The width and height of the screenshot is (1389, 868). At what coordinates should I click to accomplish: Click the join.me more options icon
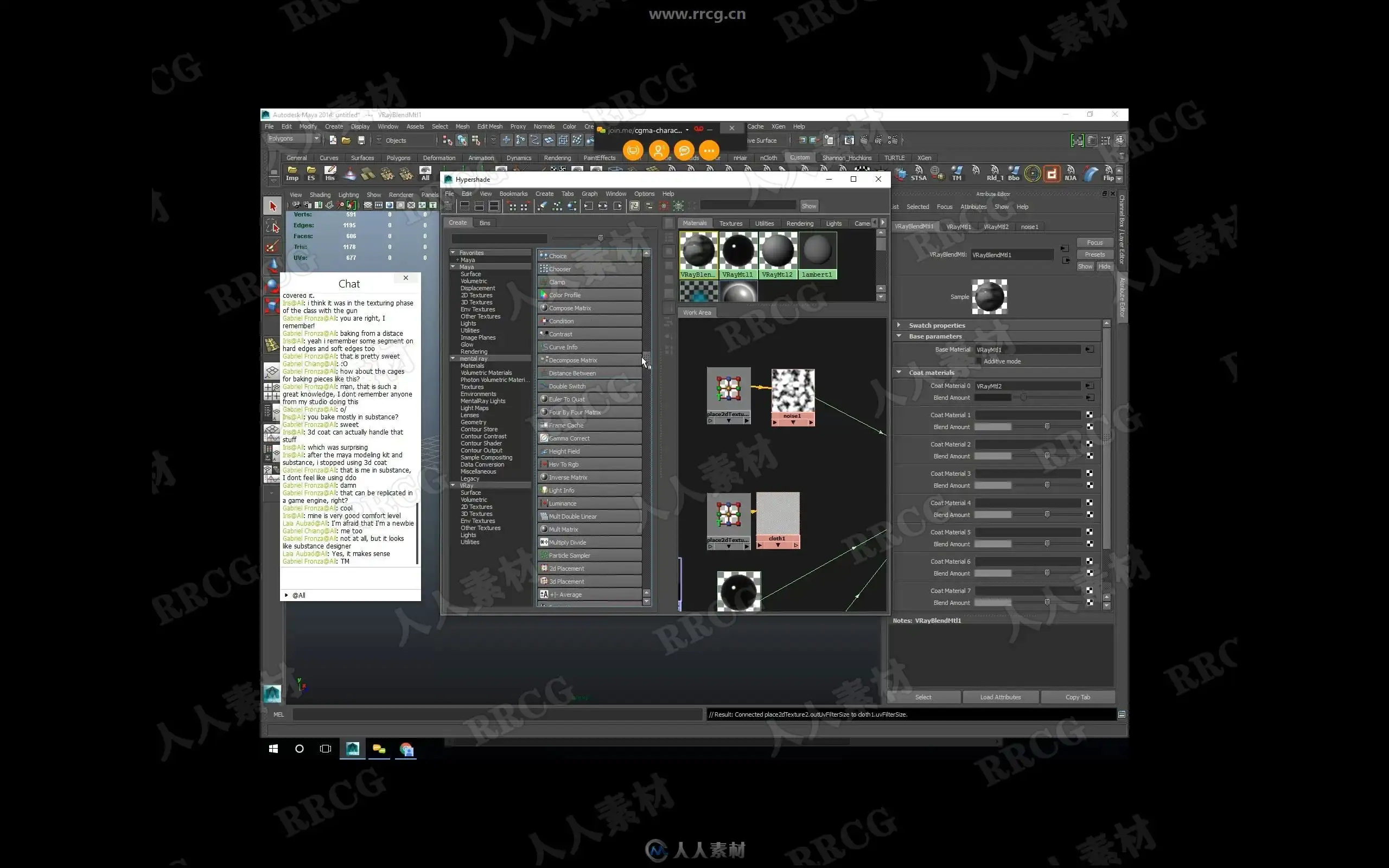tap(710, 151)
